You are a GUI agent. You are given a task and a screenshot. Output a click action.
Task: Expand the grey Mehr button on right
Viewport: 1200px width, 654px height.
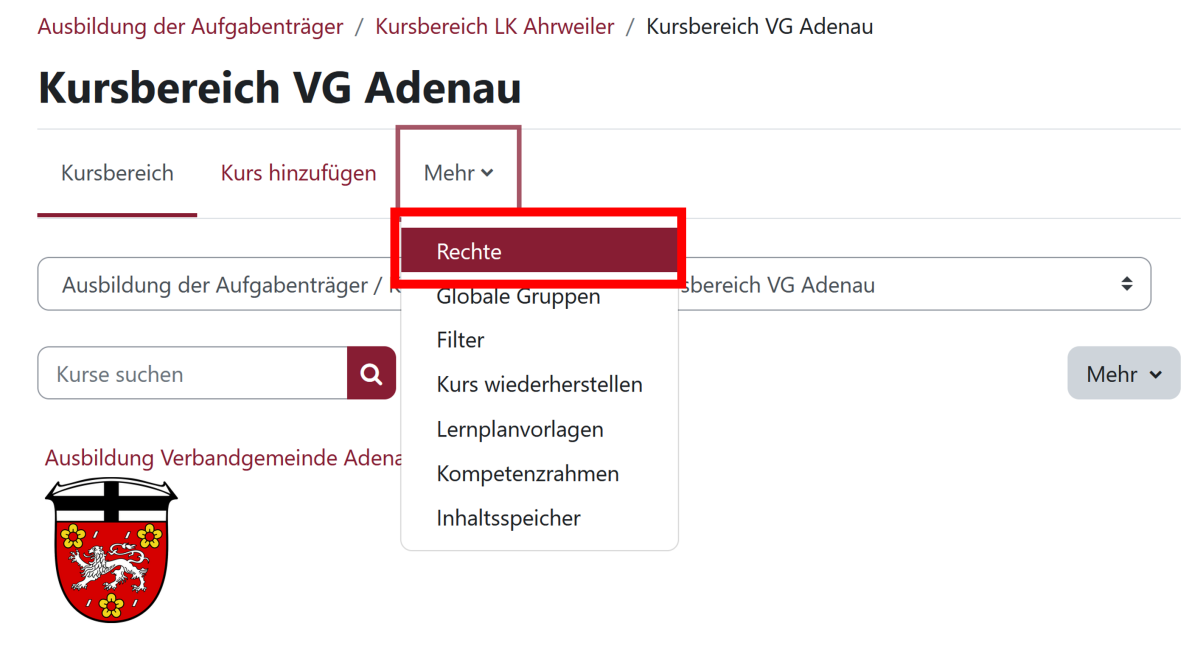[1123, 374]
